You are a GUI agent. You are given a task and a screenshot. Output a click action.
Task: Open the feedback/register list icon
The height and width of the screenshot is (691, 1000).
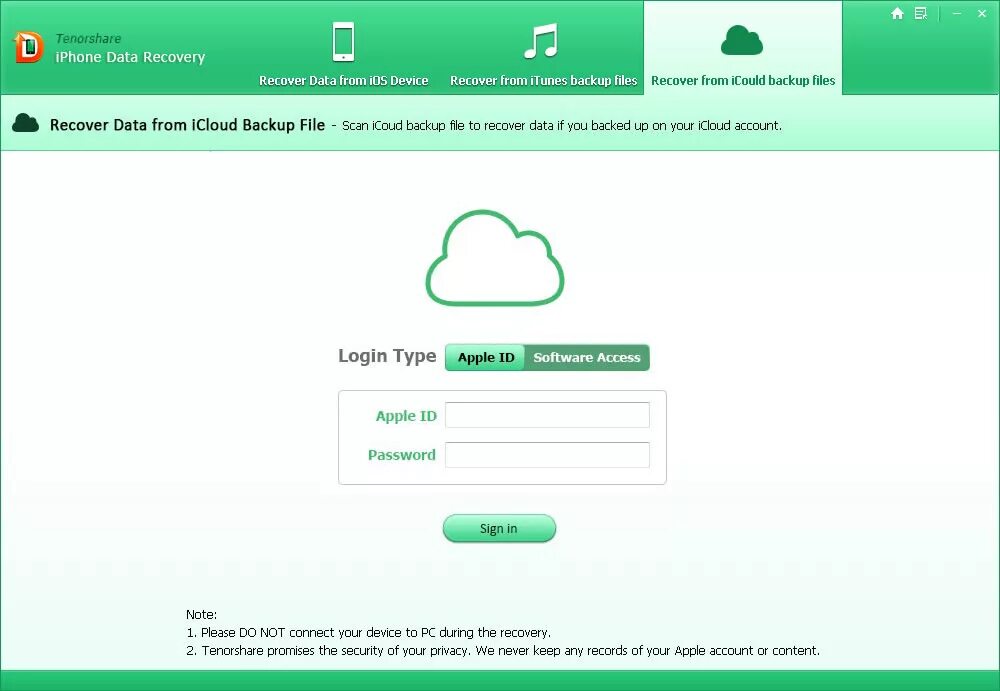pos(920,13)
